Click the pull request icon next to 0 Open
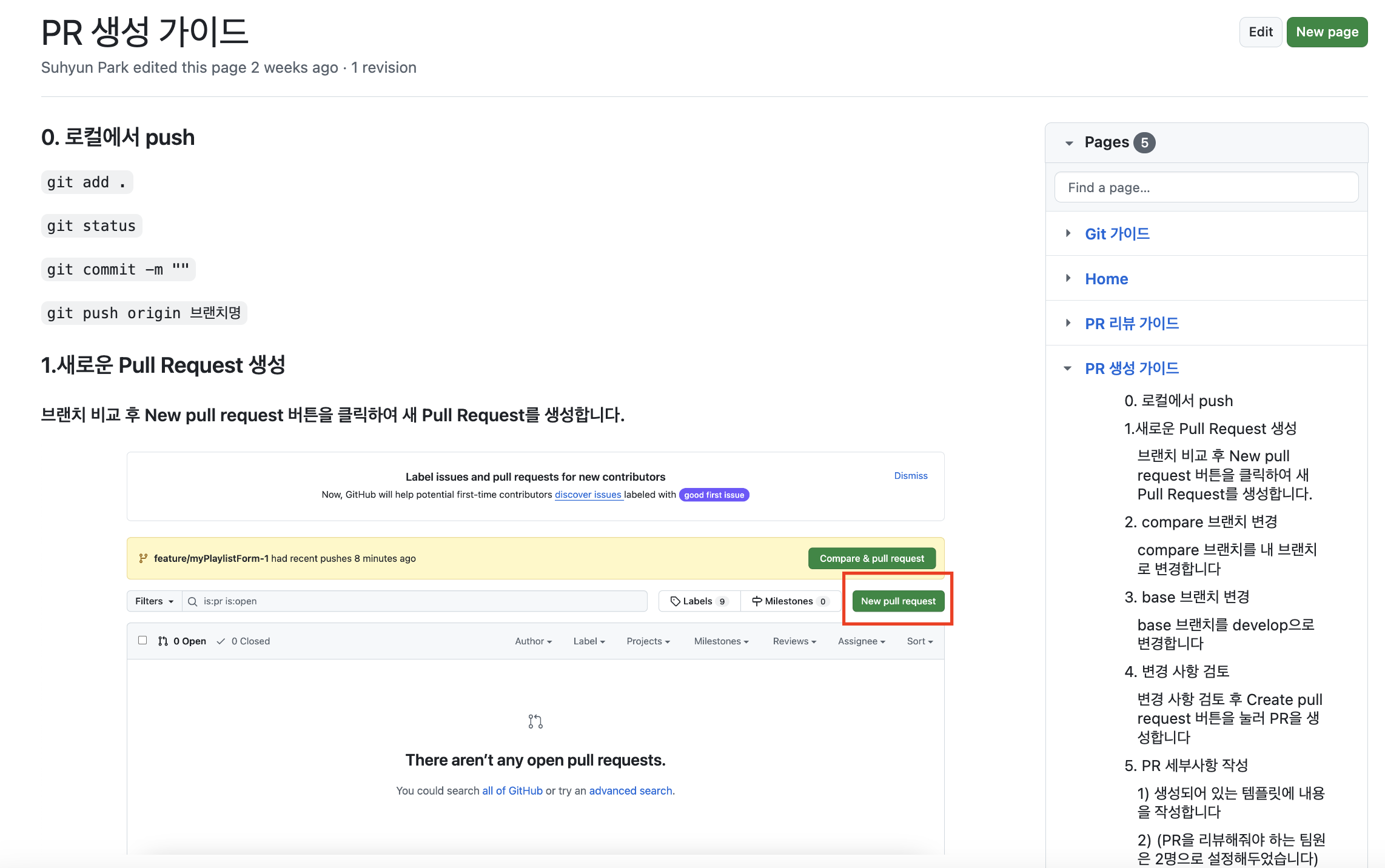The image size is (1385, 868). 163,641
